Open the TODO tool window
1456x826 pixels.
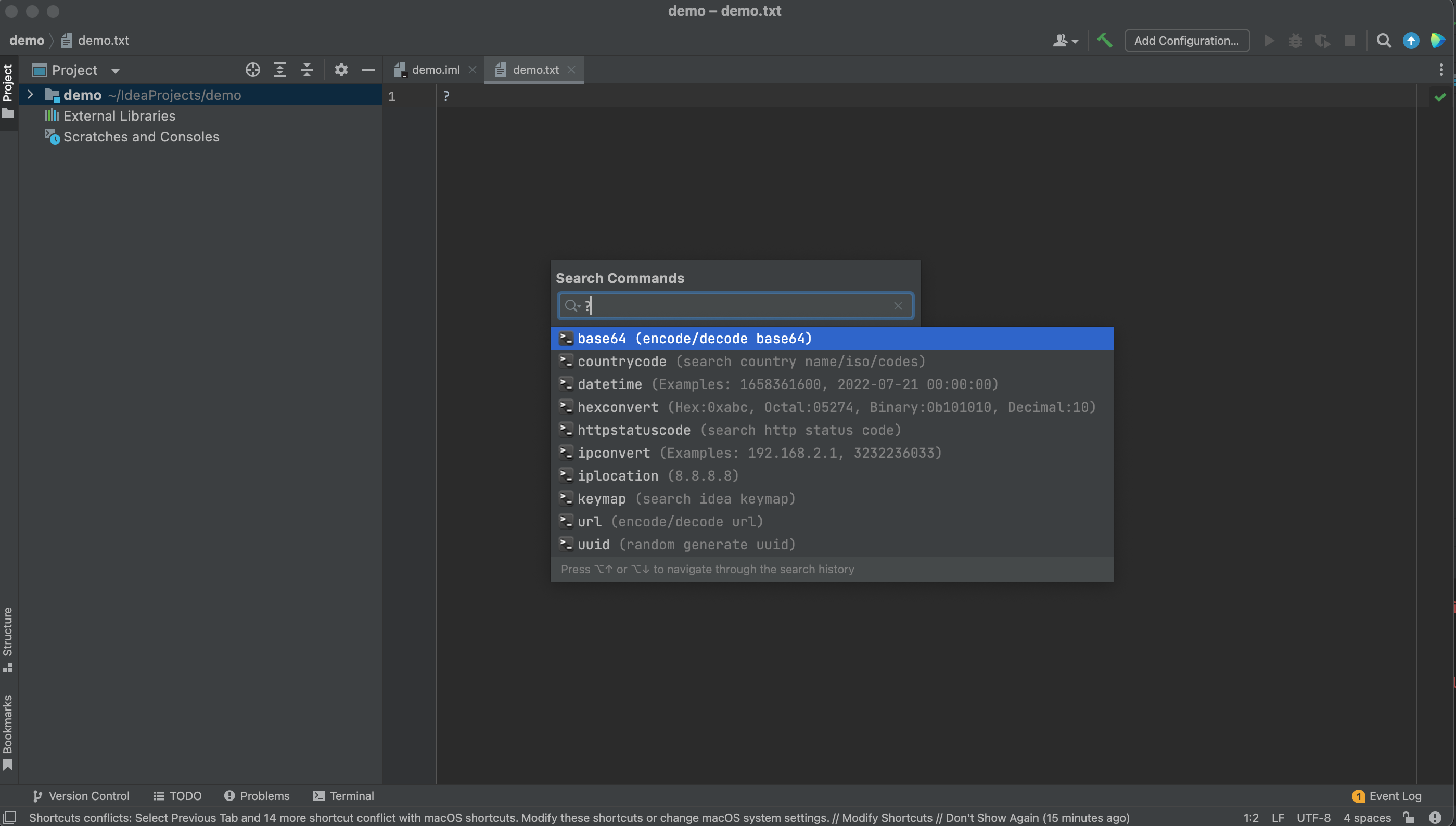177,795
